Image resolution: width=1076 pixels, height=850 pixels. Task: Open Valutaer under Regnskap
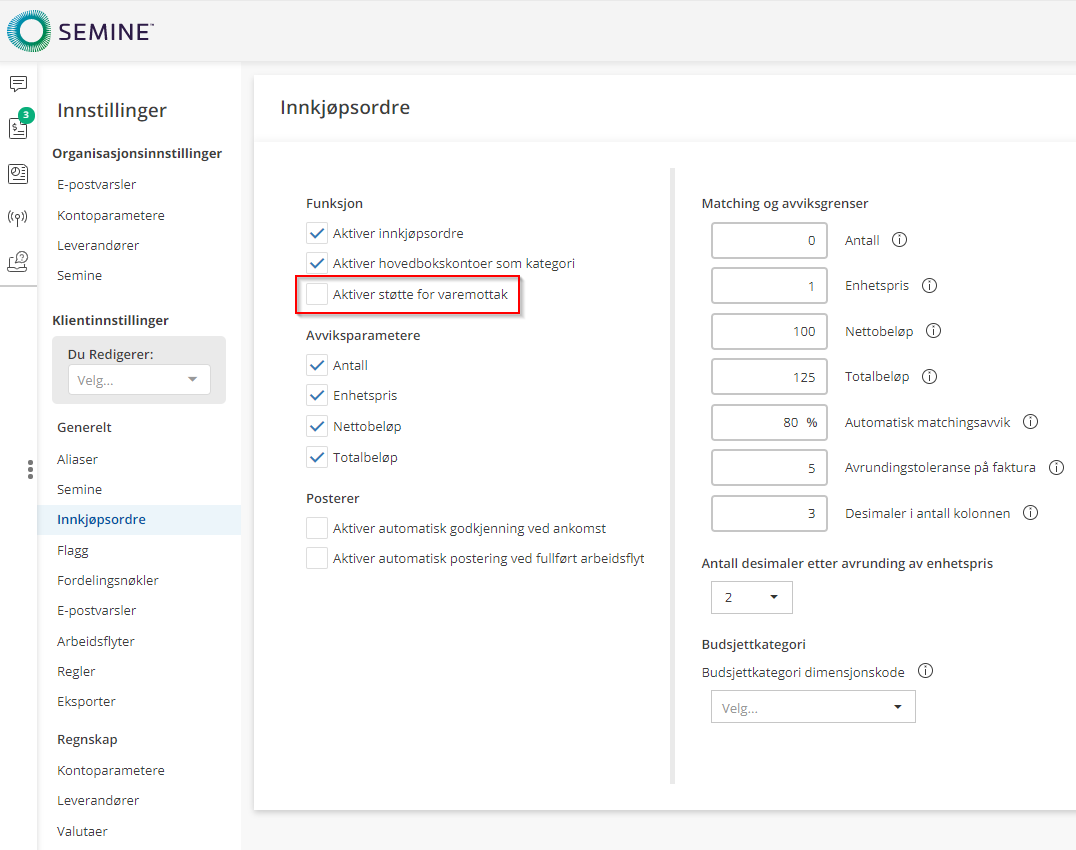coord(82,831)
